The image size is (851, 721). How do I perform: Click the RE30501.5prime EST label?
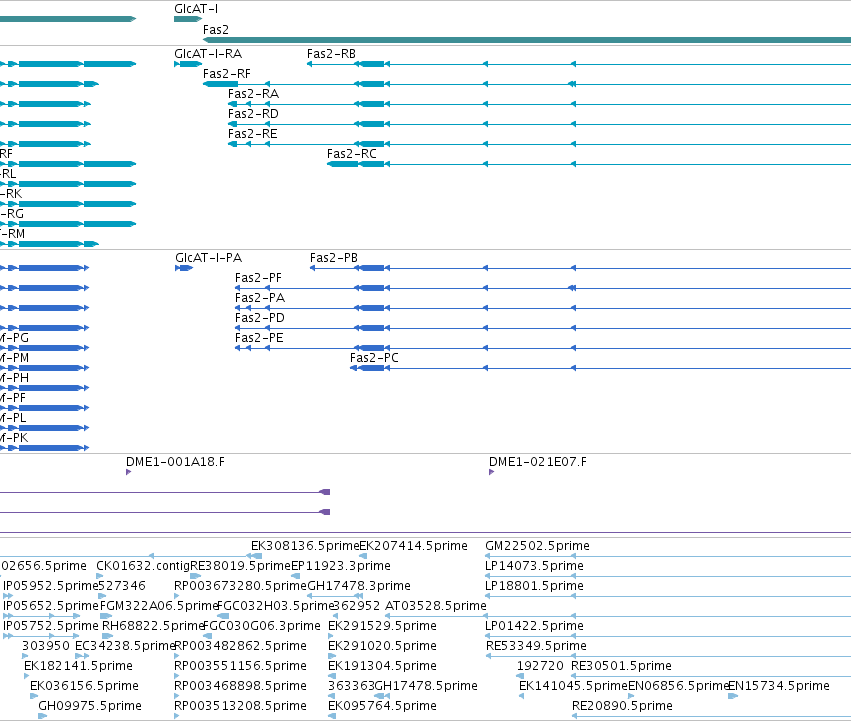pyautogui.click(x=621, y=666)
